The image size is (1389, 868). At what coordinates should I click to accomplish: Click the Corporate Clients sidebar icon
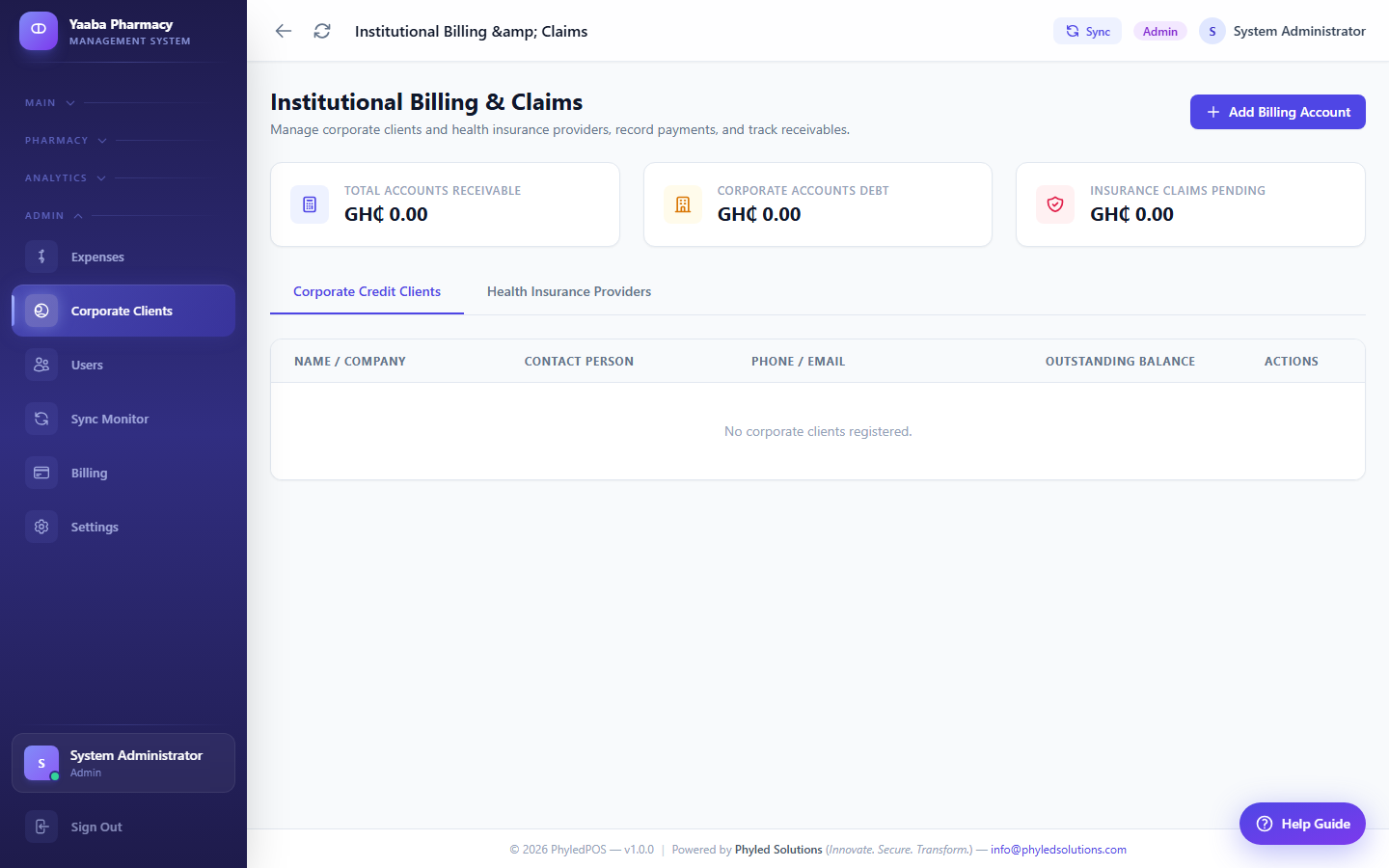tap(41, 311)
